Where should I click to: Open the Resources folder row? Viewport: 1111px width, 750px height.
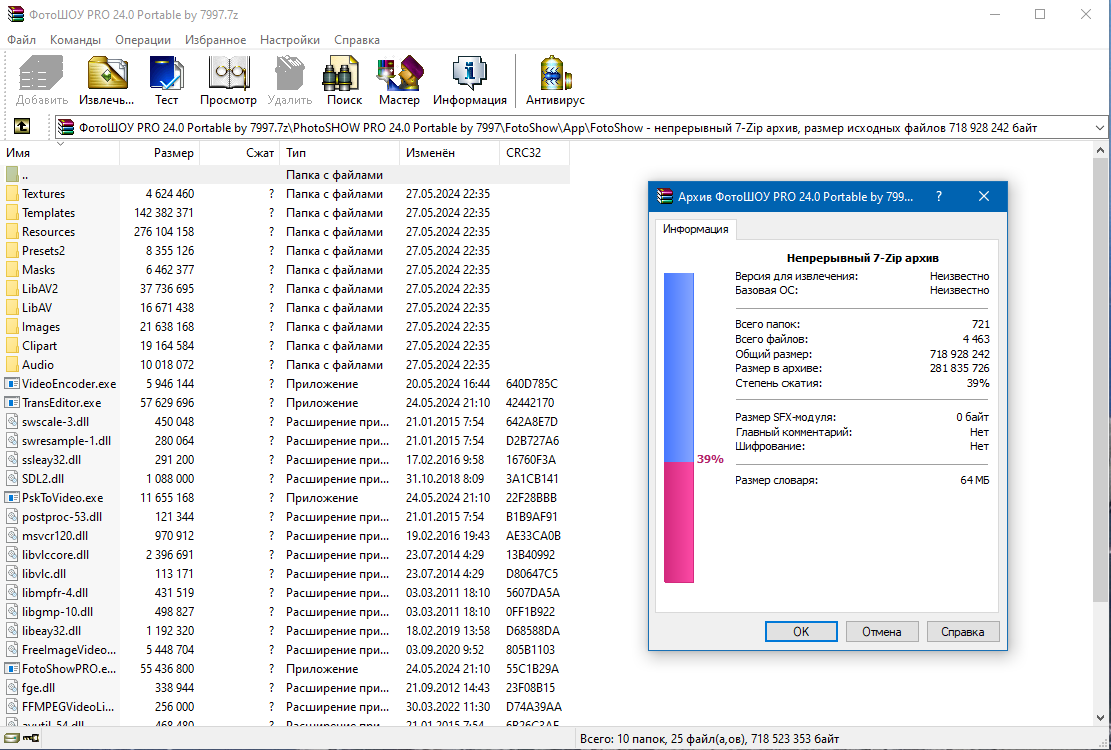pos(48,232)
